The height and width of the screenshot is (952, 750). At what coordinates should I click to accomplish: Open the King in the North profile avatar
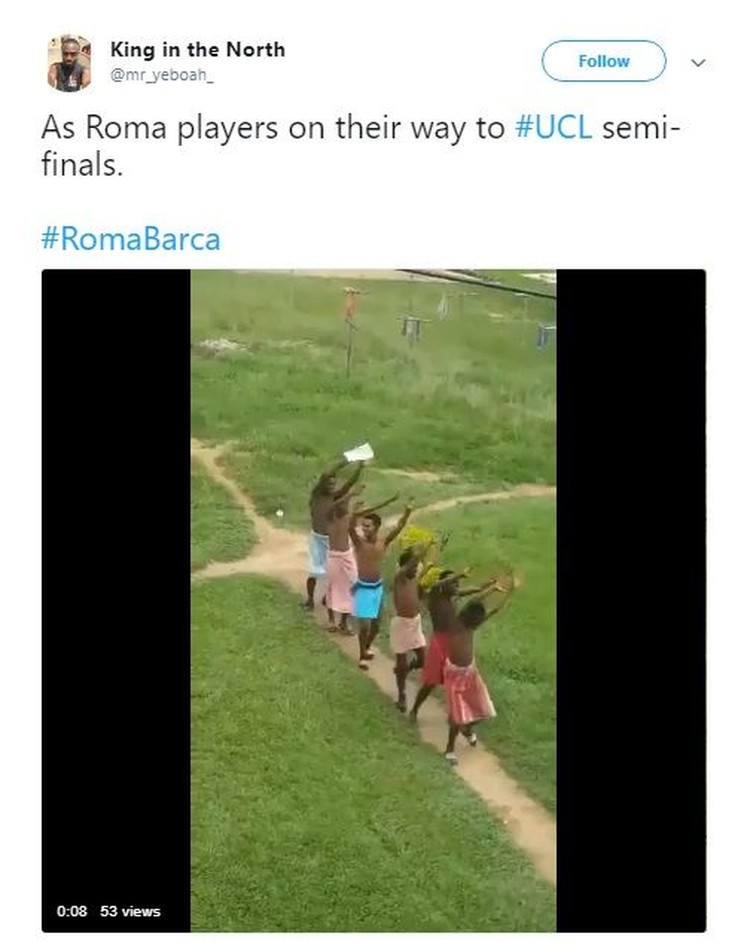[69, 63]
